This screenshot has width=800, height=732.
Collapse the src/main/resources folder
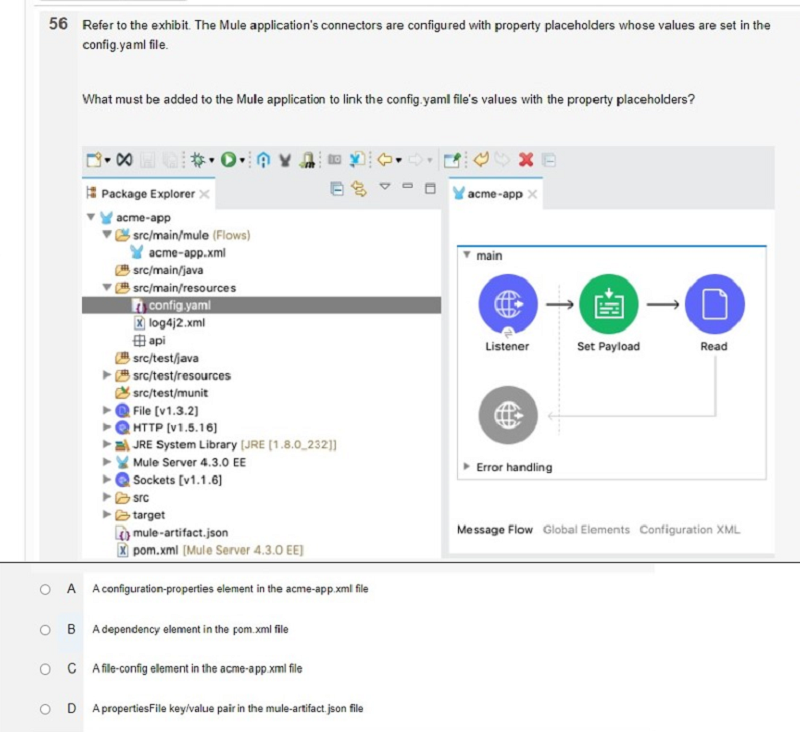click(107, 288)
